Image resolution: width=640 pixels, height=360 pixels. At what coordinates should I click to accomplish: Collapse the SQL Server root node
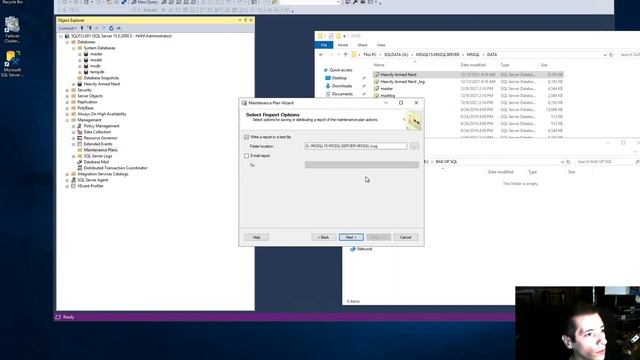(x=61, y=36)
